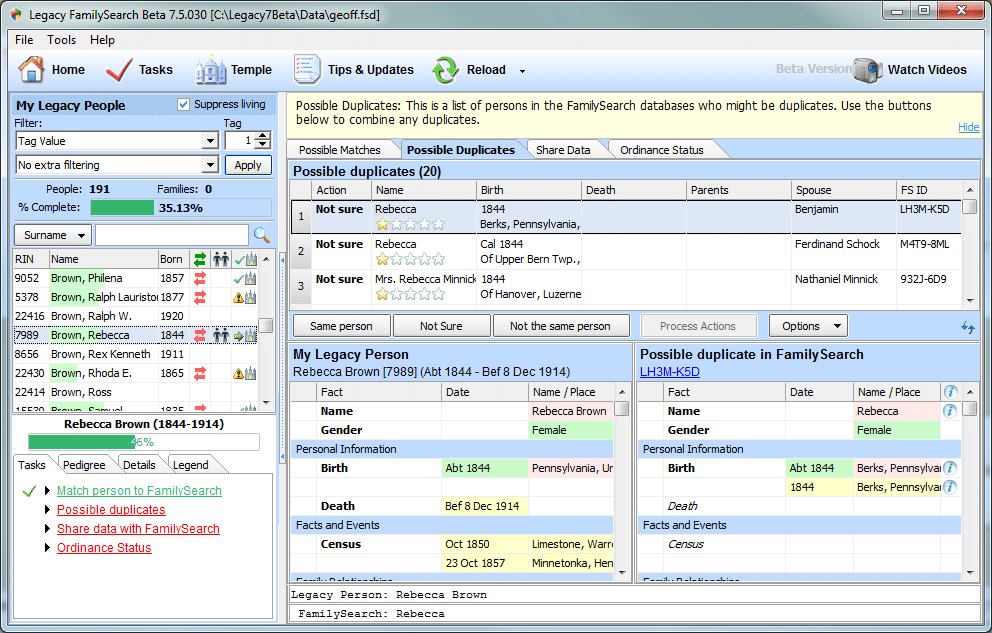Switch to the Ordinance Status tab
The height and width of the screenshot is (633, 992).
click(x=662, y=150)
